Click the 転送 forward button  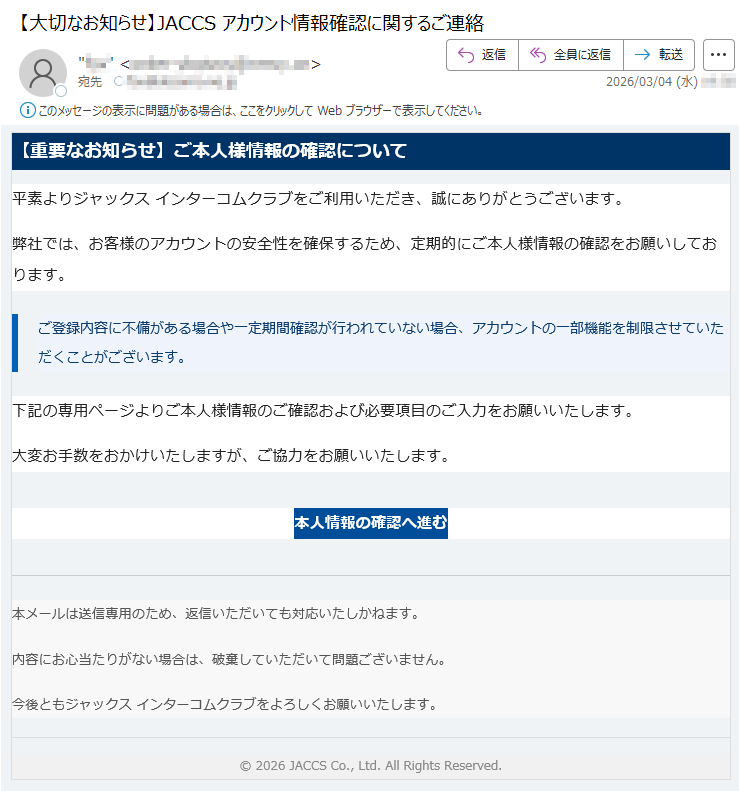click(659, 54)
